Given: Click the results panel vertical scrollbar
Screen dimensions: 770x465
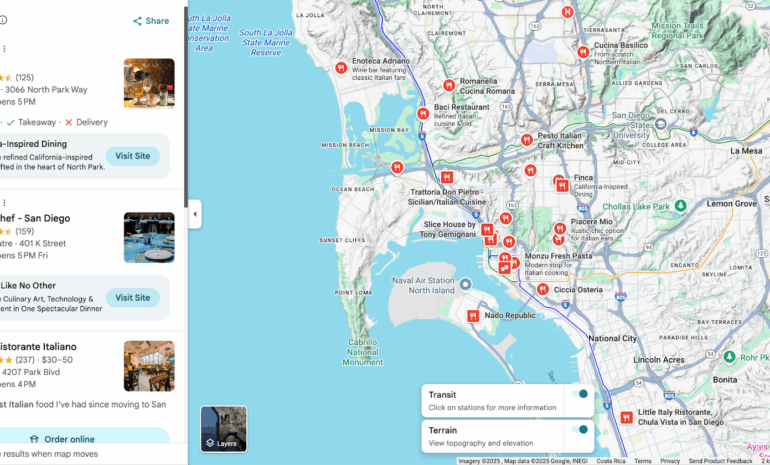Looking at the screenshot, I should coord(186,107).
